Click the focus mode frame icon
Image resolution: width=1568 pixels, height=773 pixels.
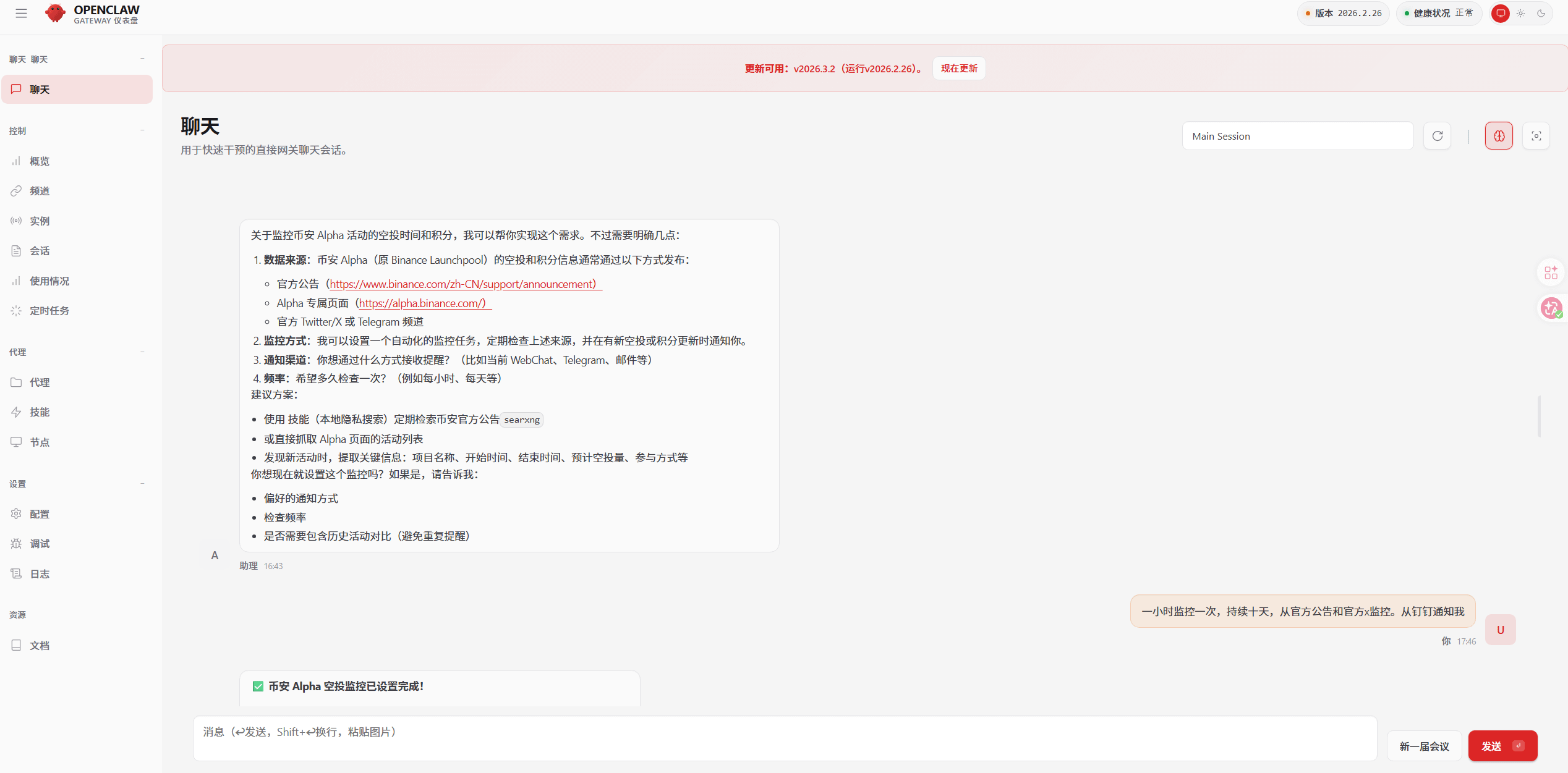tap(1536, 136)
